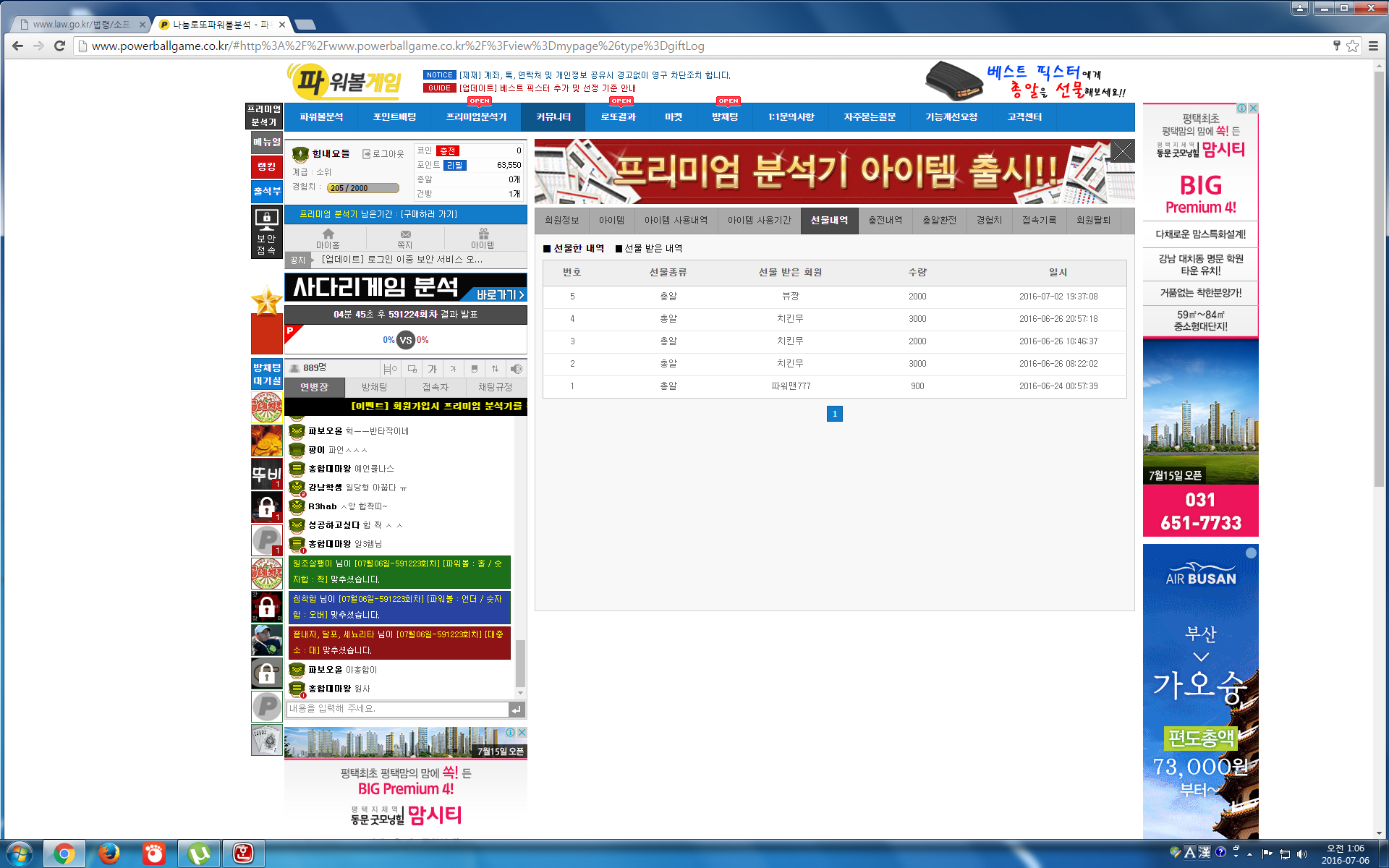This screenshot has height=868, width=1389.
Task: Open the 마켓 nav menu
Action: coord(674,116)
